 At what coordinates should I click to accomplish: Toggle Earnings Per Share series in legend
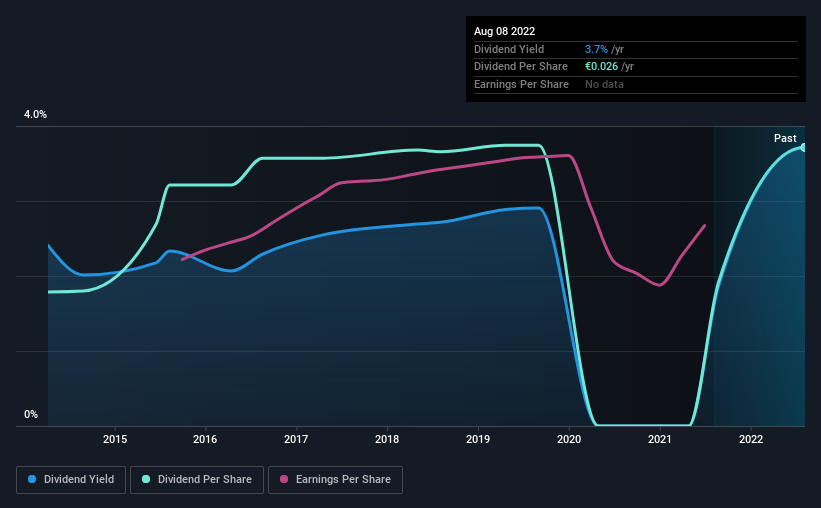(x=335, y=480)
